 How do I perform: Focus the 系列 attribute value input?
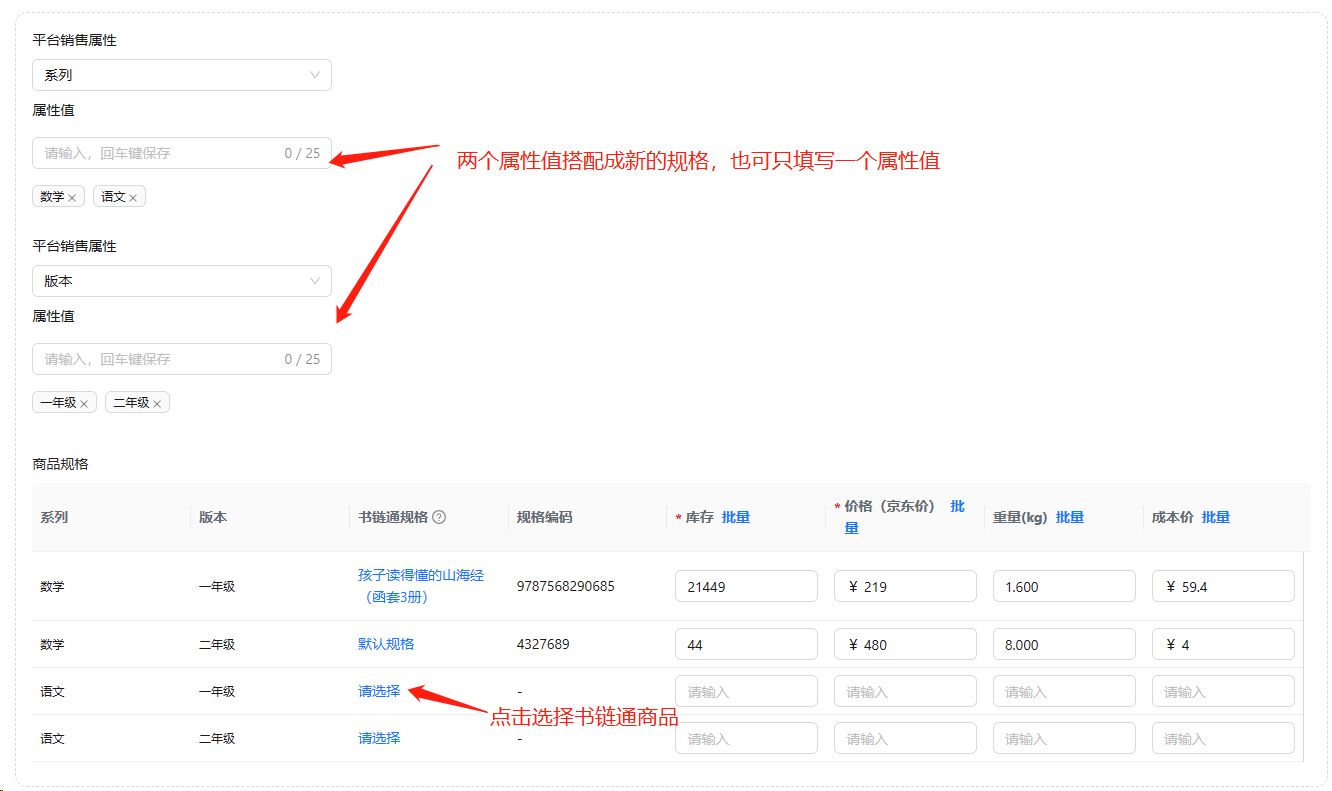[182, 153]
